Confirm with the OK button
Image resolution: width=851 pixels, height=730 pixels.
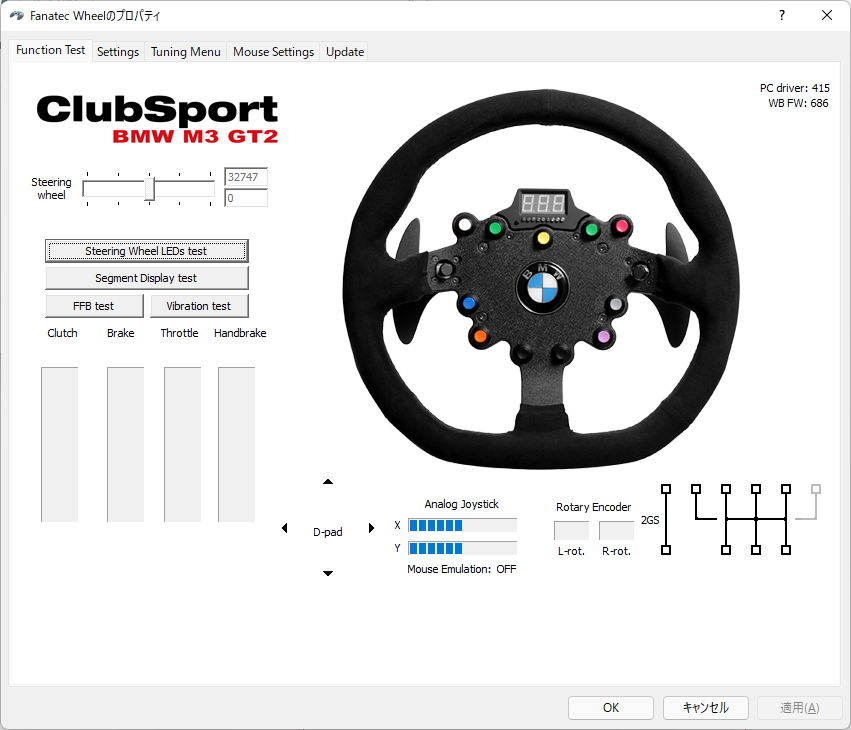point(611,708)
